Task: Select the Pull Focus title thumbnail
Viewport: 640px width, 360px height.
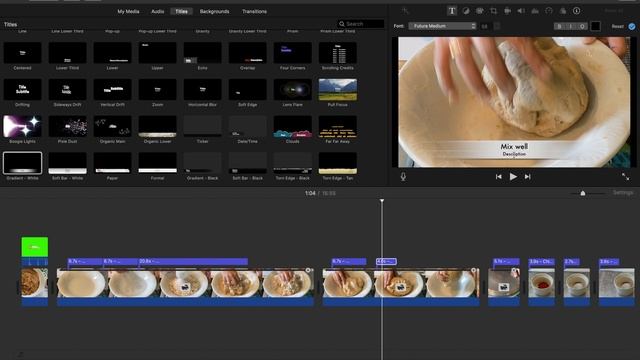Action: 338,89
